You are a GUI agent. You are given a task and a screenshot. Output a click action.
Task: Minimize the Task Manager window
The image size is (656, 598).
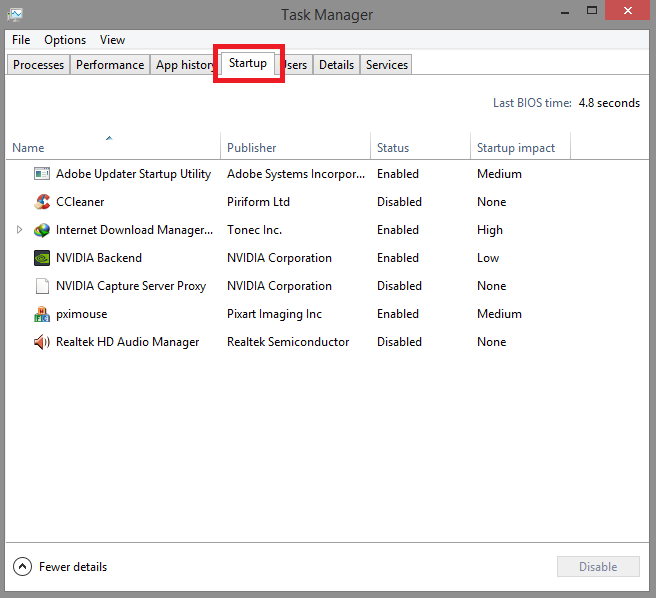click(x=565, y=13)
